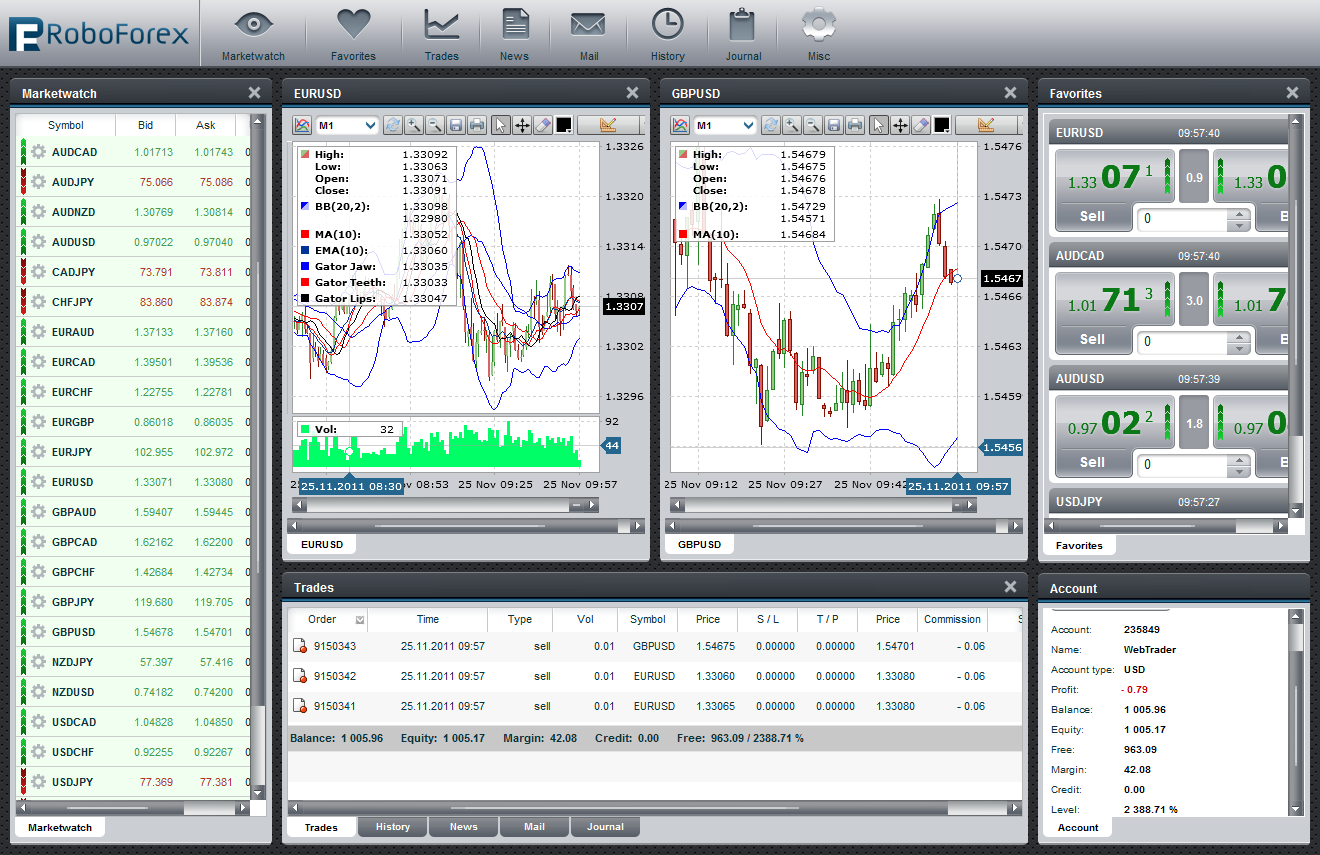
Task: Switch to History tab in Trades panel
Action: click(x=392, y=827)
